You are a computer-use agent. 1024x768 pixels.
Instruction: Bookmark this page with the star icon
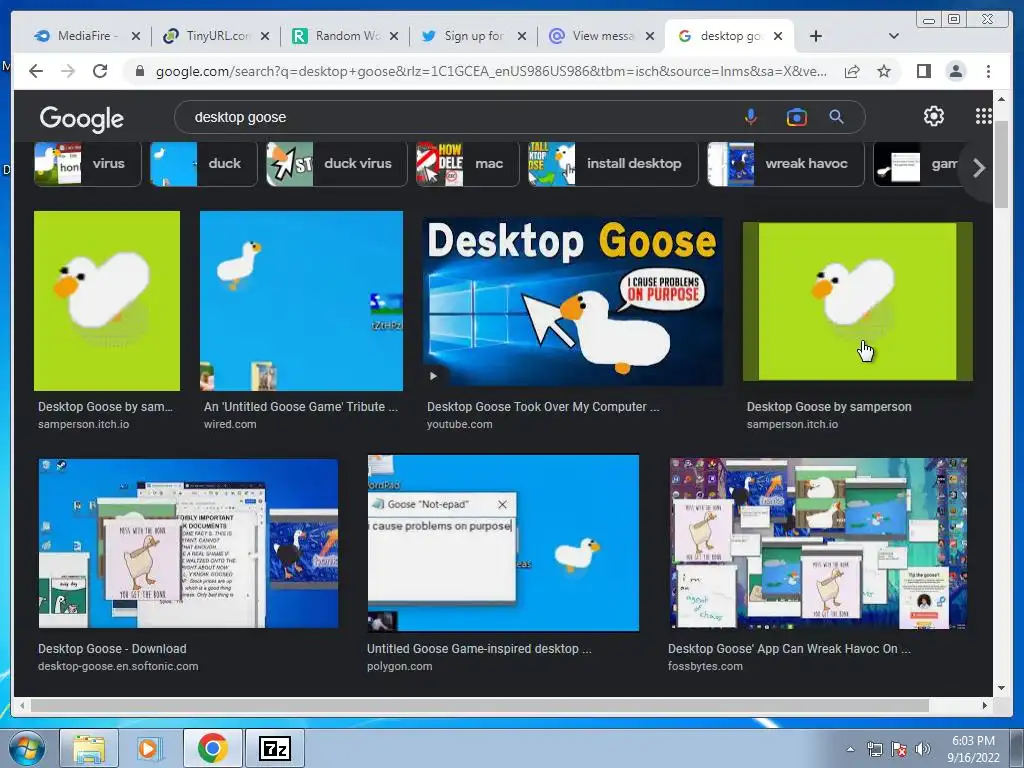884,71
